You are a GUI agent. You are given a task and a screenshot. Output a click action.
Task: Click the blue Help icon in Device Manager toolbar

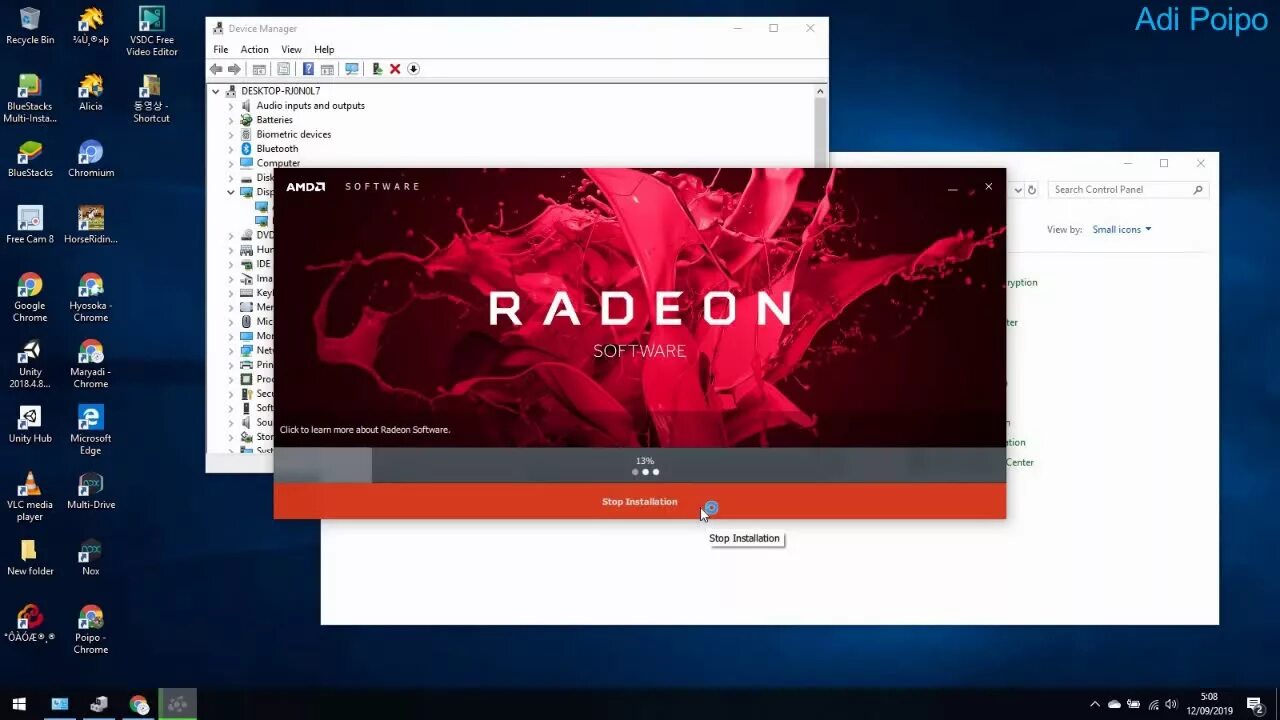point(308,69)
